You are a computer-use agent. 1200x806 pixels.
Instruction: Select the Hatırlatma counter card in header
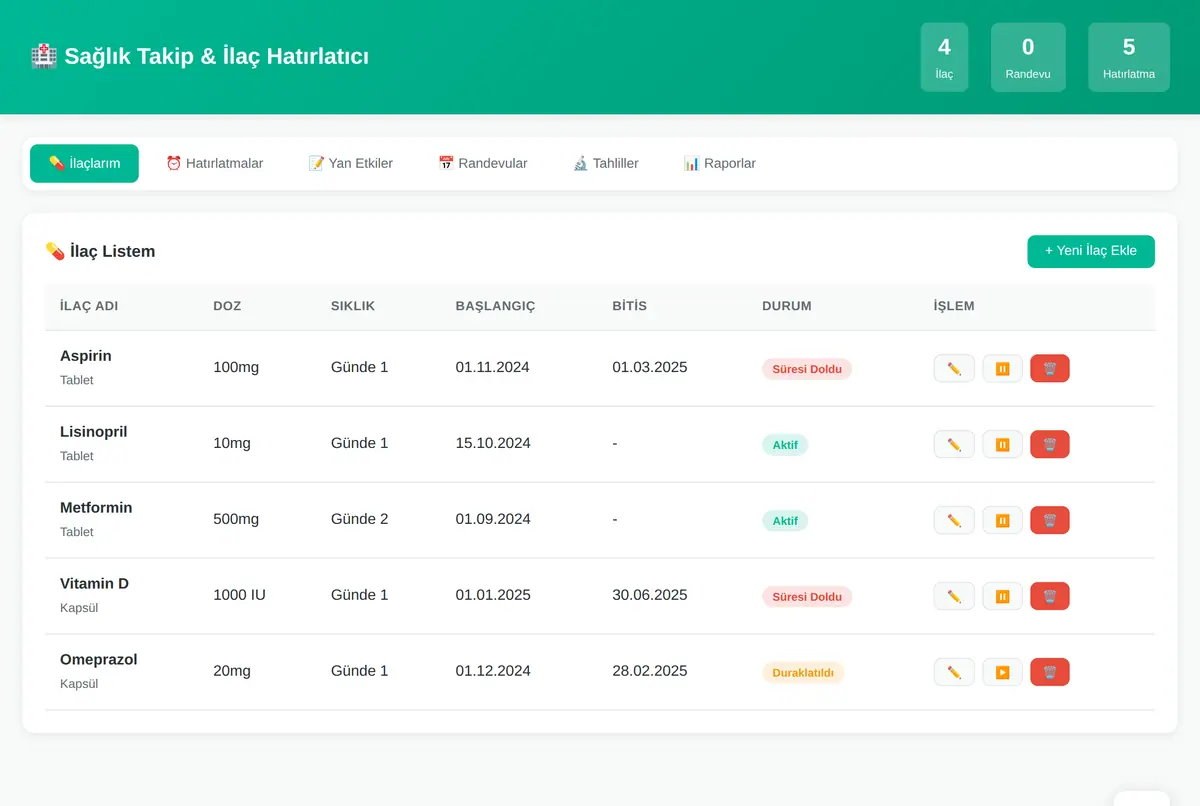pos(1129,57)
